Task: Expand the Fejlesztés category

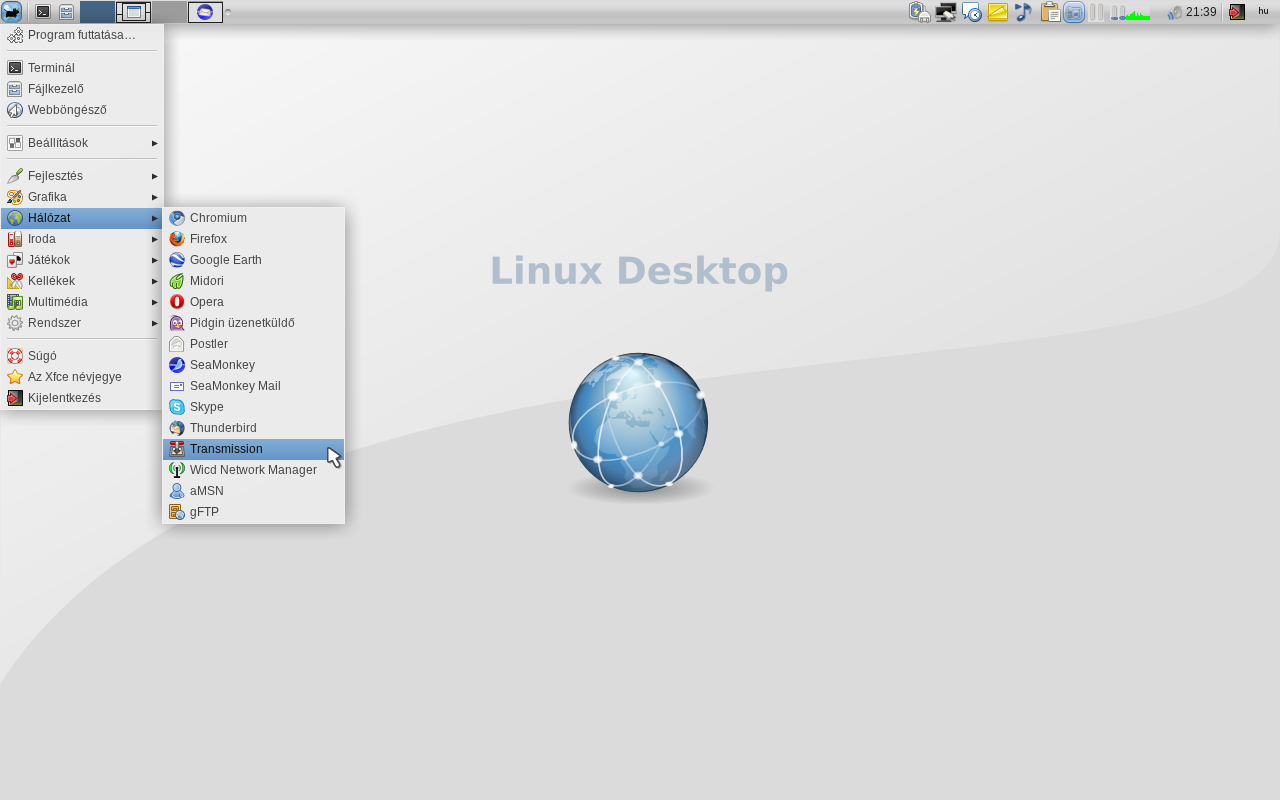Action: (x=82, y=176)
